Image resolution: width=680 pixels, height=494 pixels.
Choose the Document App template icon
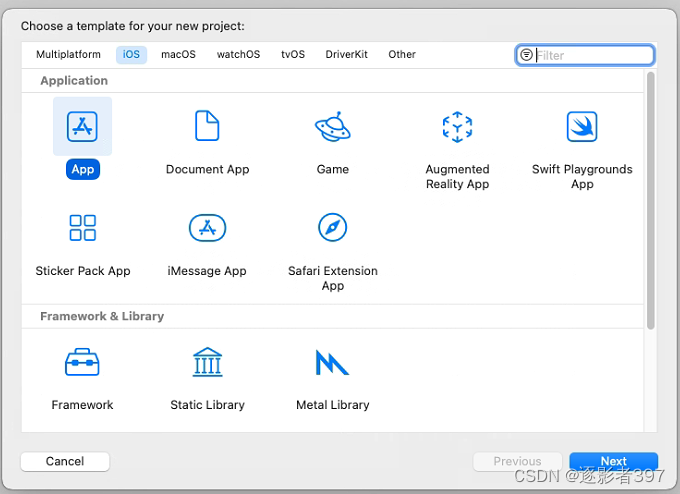(207, 126)
